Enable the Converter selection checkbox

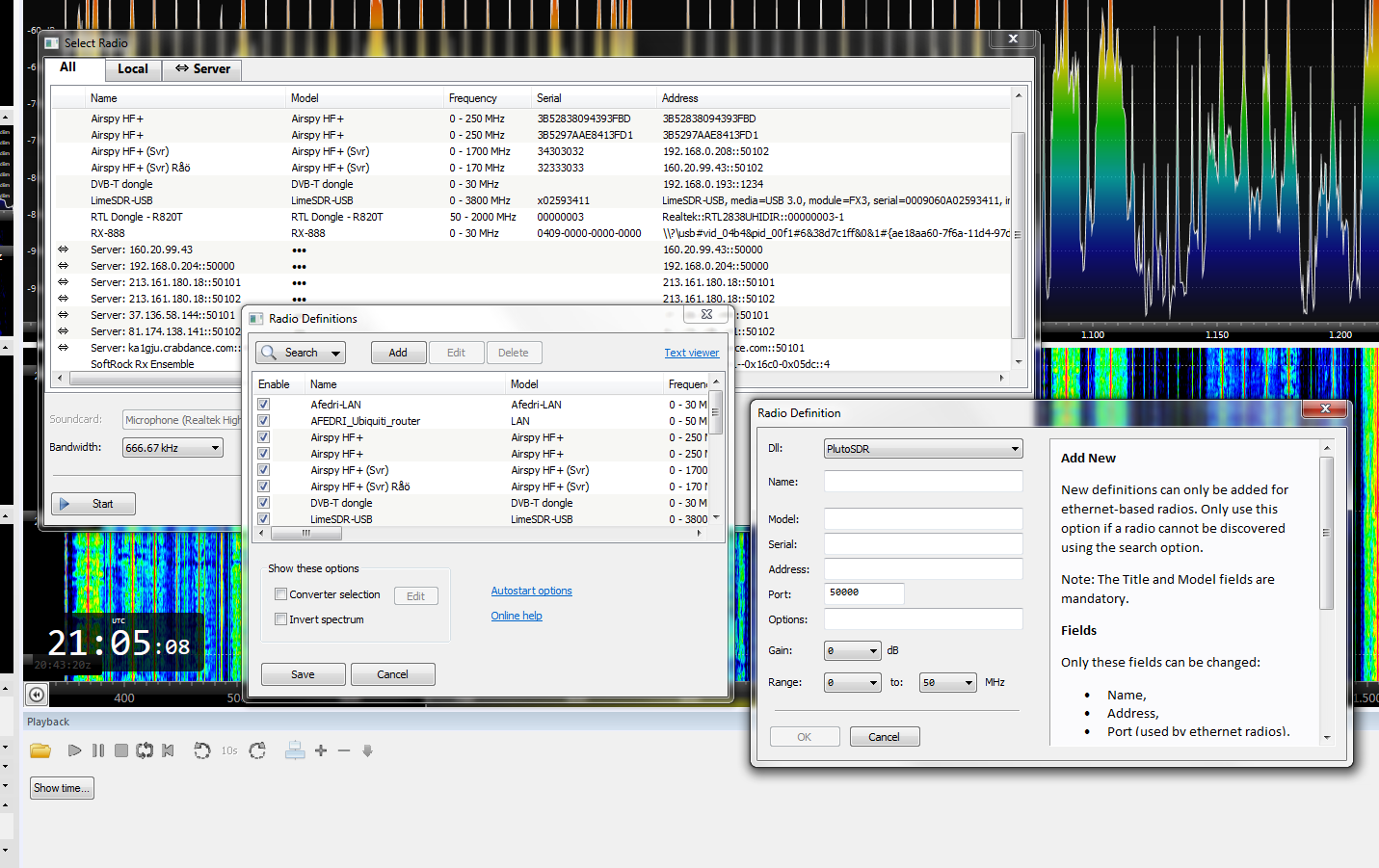[281, 594]
